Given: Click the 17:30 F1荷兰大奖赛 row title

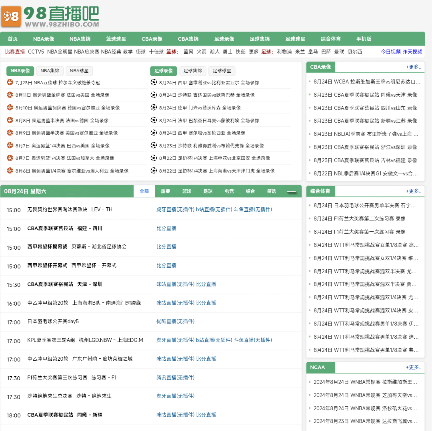Looking at the screenshot, I should [72, 377].
